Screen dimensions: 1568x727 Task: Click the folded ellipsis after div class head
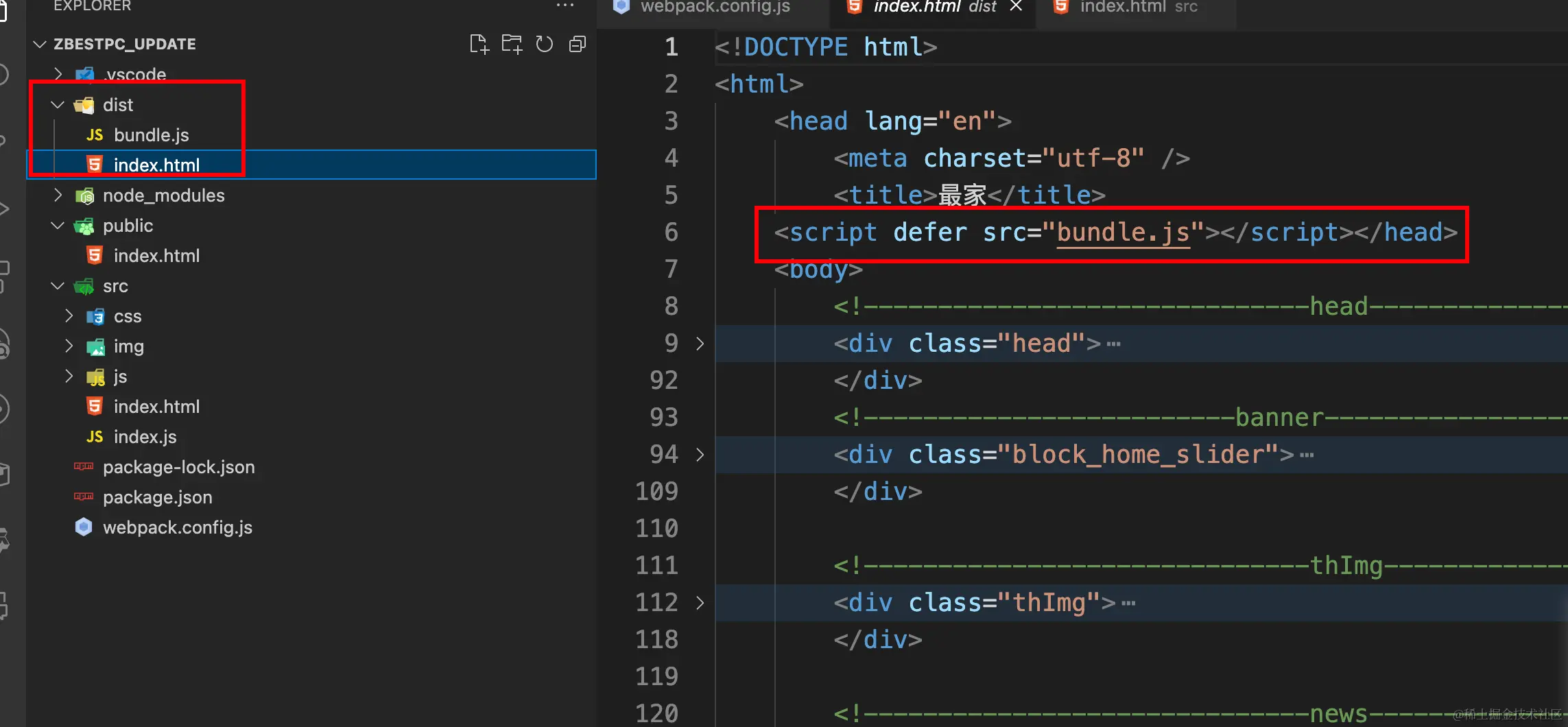click(1113, 344)
